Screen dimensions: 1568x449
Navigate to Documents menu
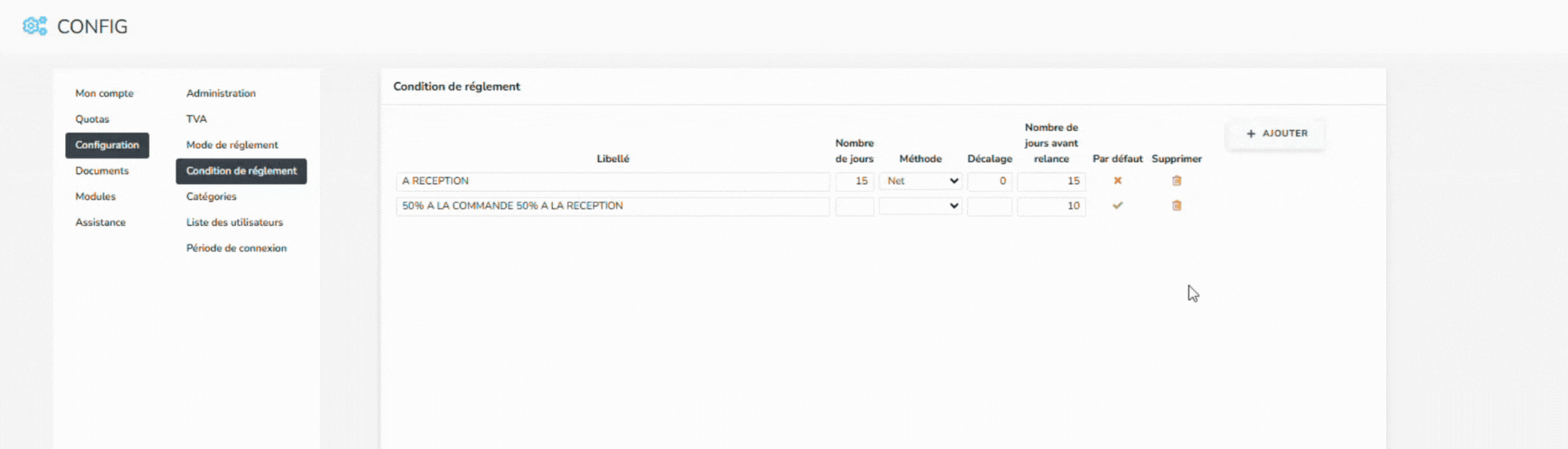point(102,171)
